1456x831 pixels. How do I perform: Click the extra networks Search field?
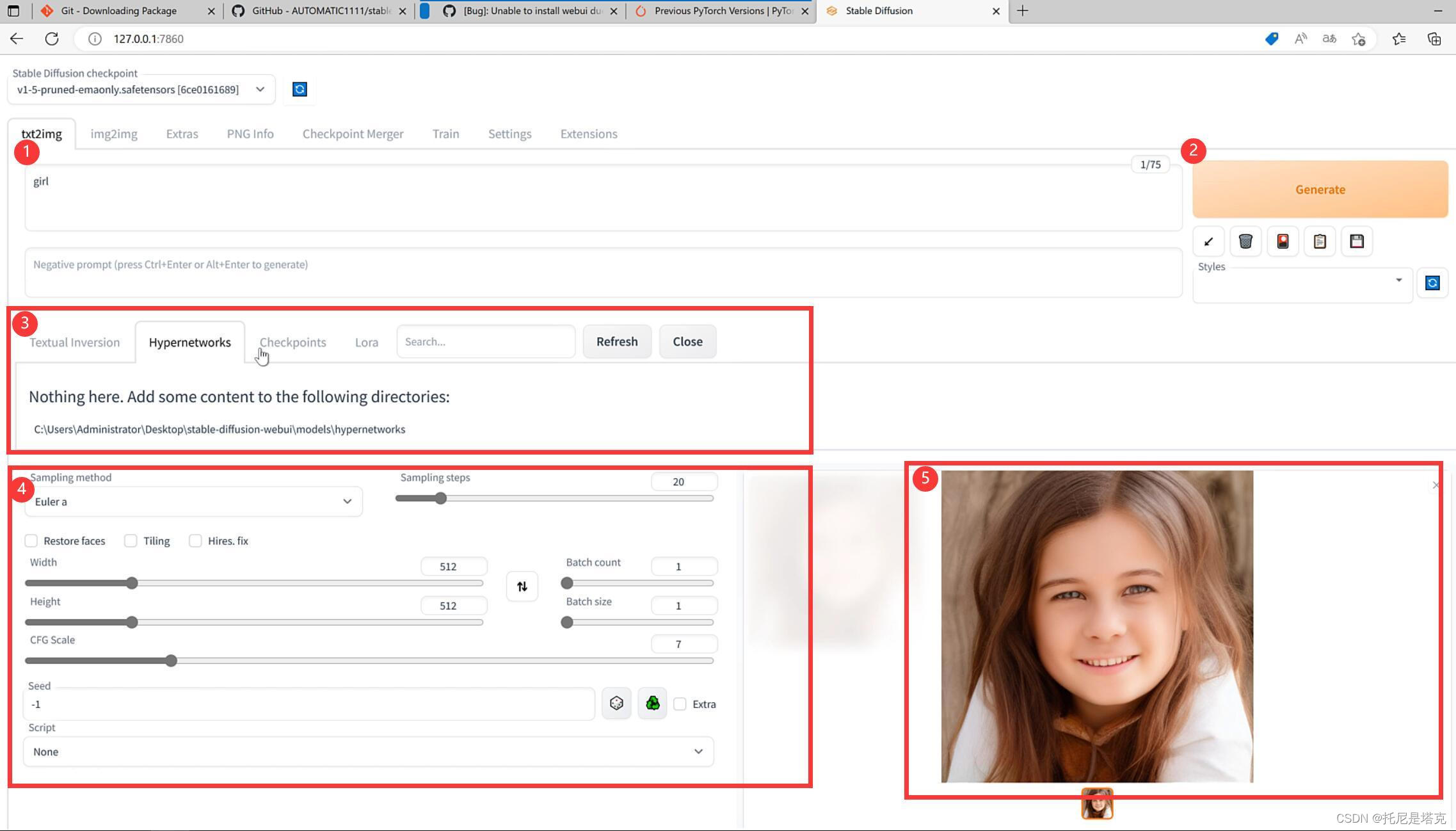click(x=486, y=341)
